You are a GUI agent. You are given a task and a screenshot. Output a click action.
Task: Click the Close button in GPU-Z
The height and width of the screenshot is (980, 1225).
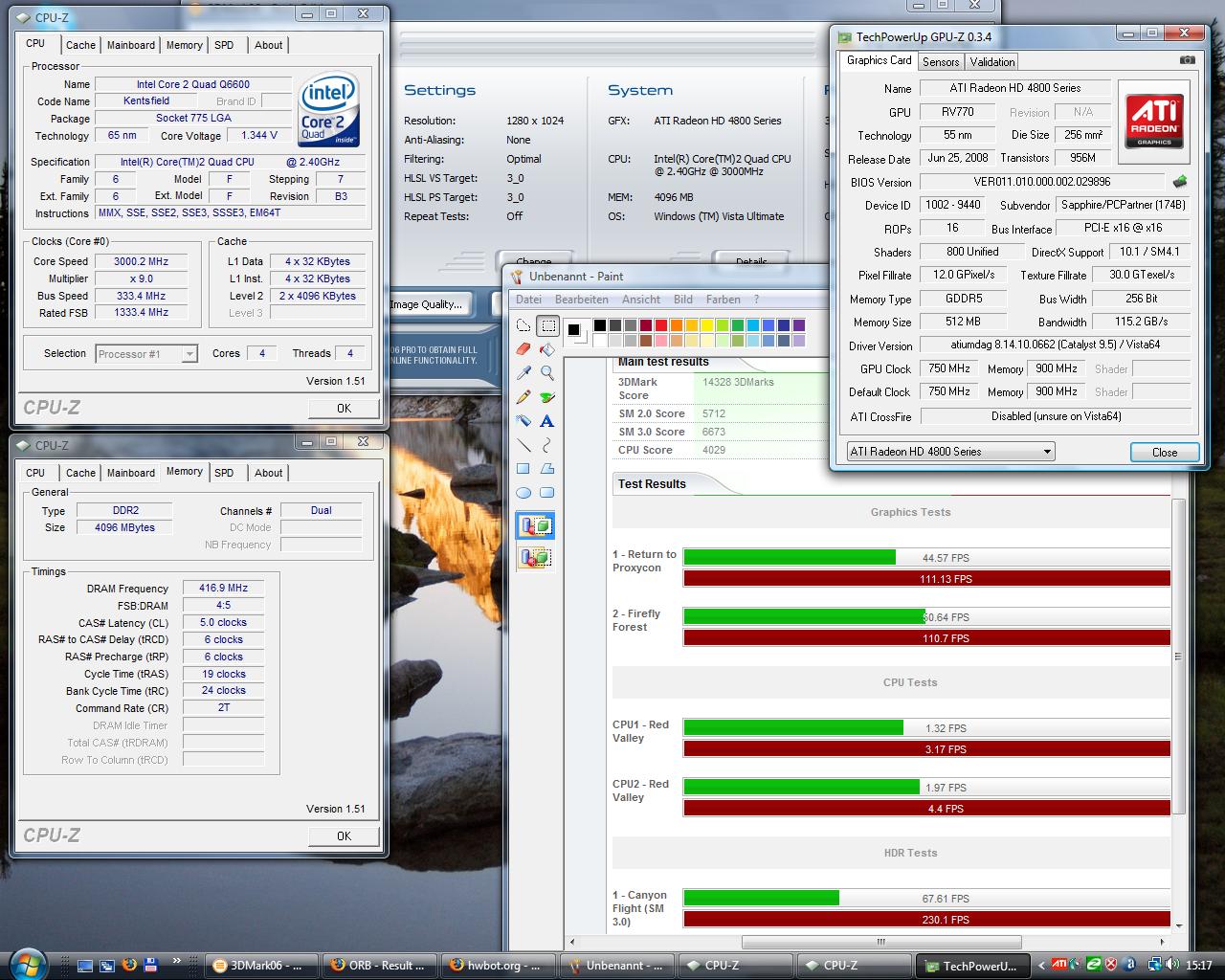pos(1165,453)
